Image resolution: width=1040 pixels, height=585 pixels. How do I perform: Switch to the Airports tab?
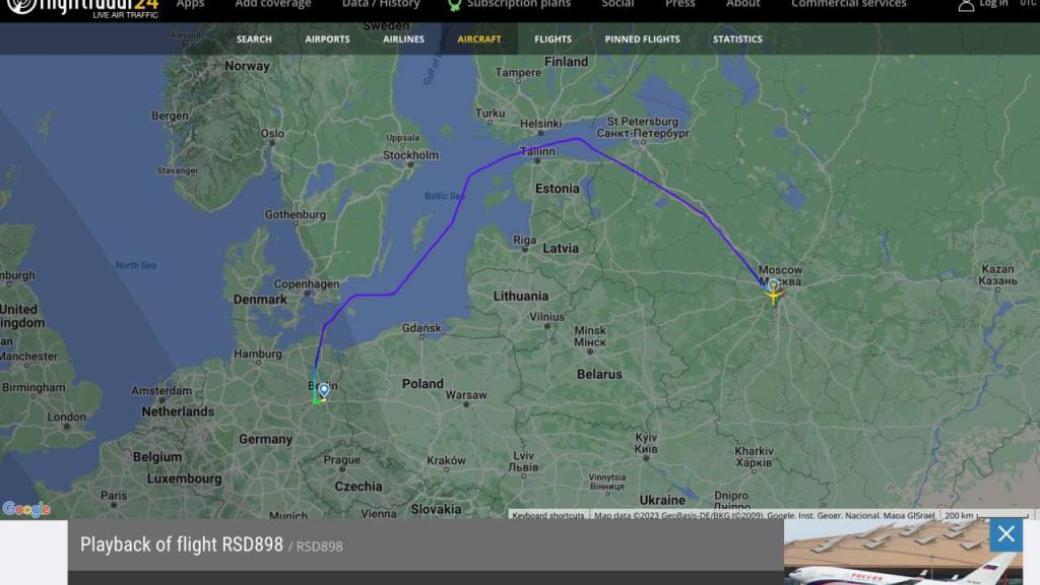tap(327, 39)
